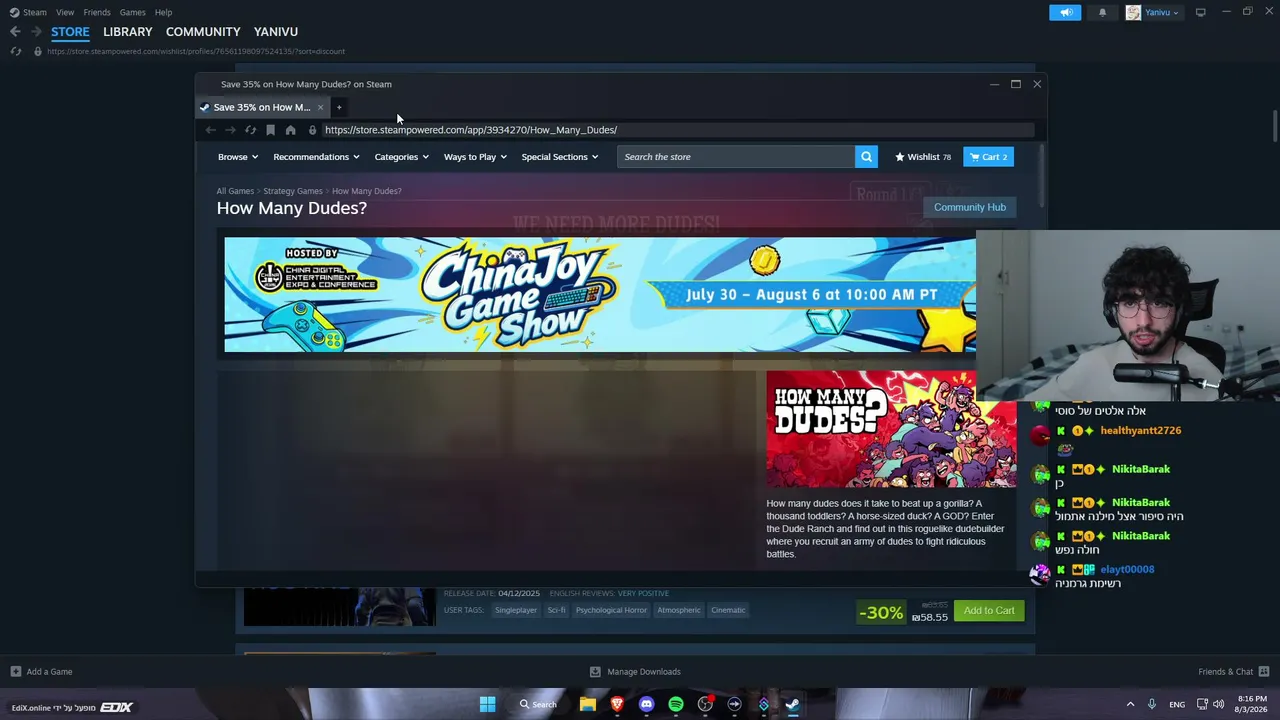Open the Help menu
The image size is (1280, 720).
(x=163, y=12)
